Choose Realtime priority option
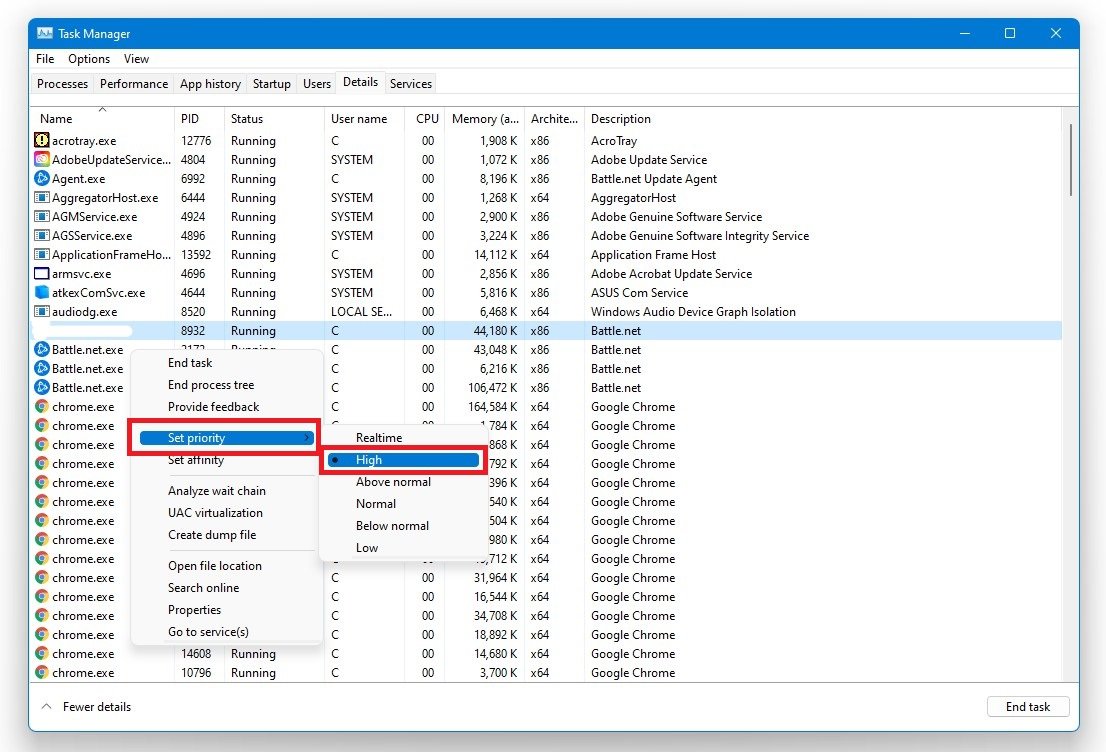 coord(378,438)
